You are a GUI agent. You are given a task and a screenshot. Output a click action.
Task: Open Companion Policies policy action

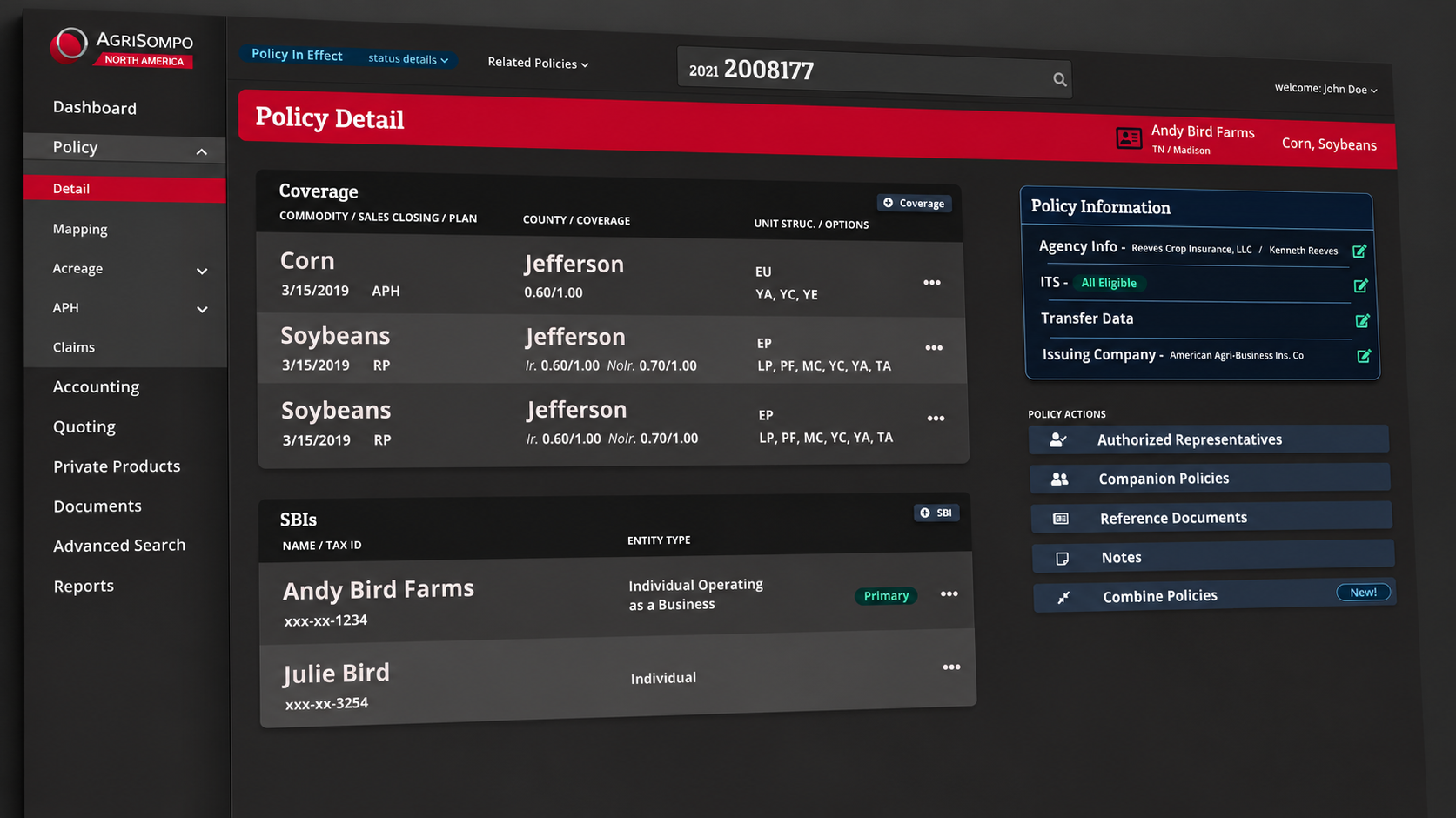(1210, 479)
